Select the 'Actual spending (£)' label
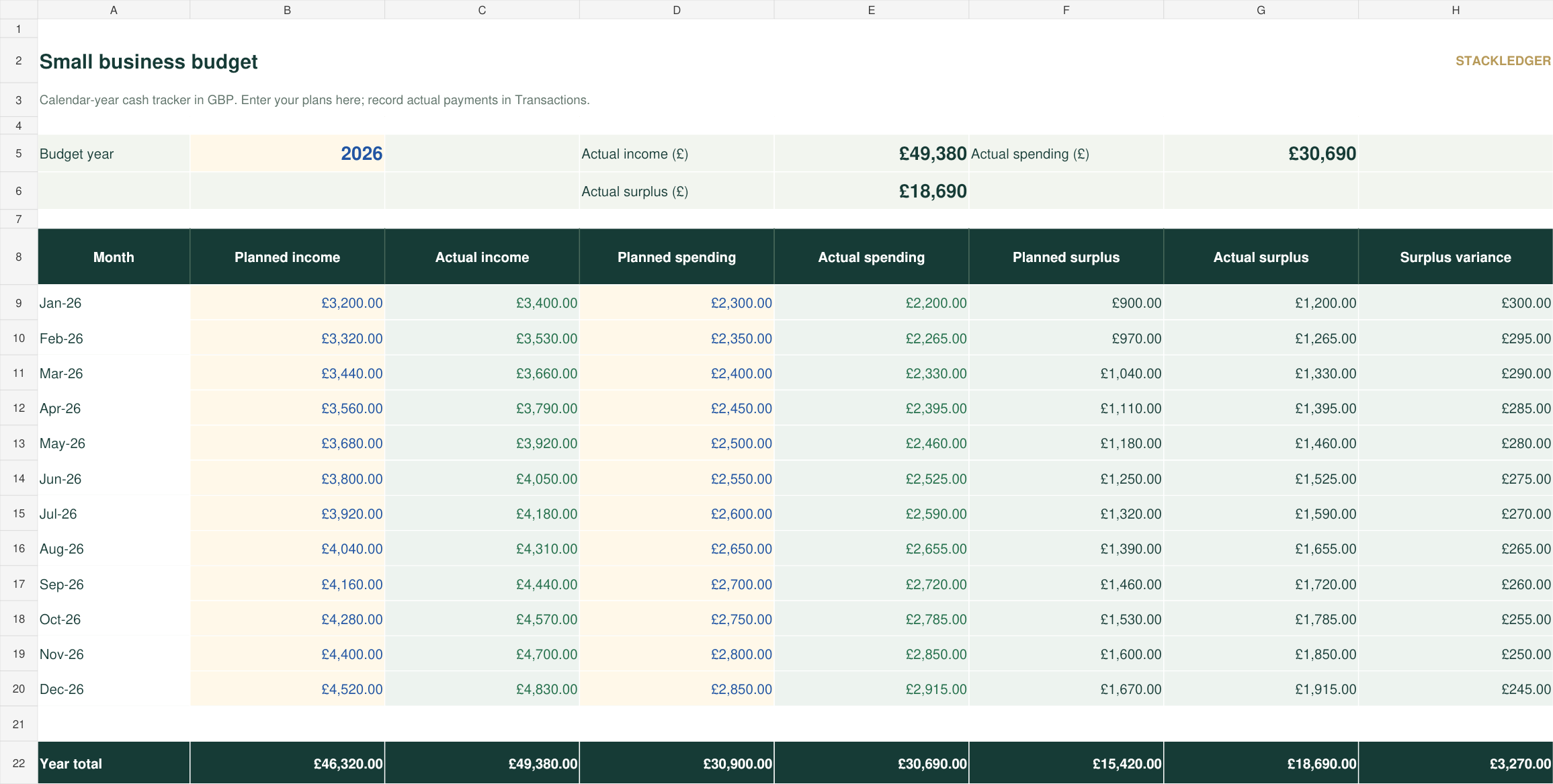This screenshot has width=1553, height=784. tap(1030, 154)
